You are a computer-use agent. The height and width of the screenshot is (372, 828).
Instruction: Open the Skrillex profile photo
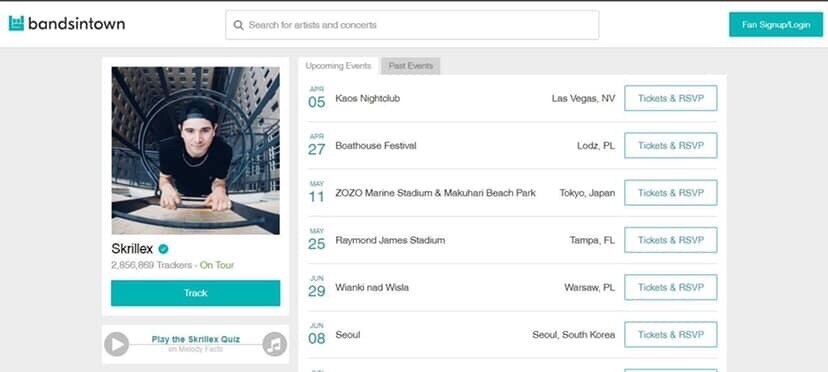click(x=195, y=151)
